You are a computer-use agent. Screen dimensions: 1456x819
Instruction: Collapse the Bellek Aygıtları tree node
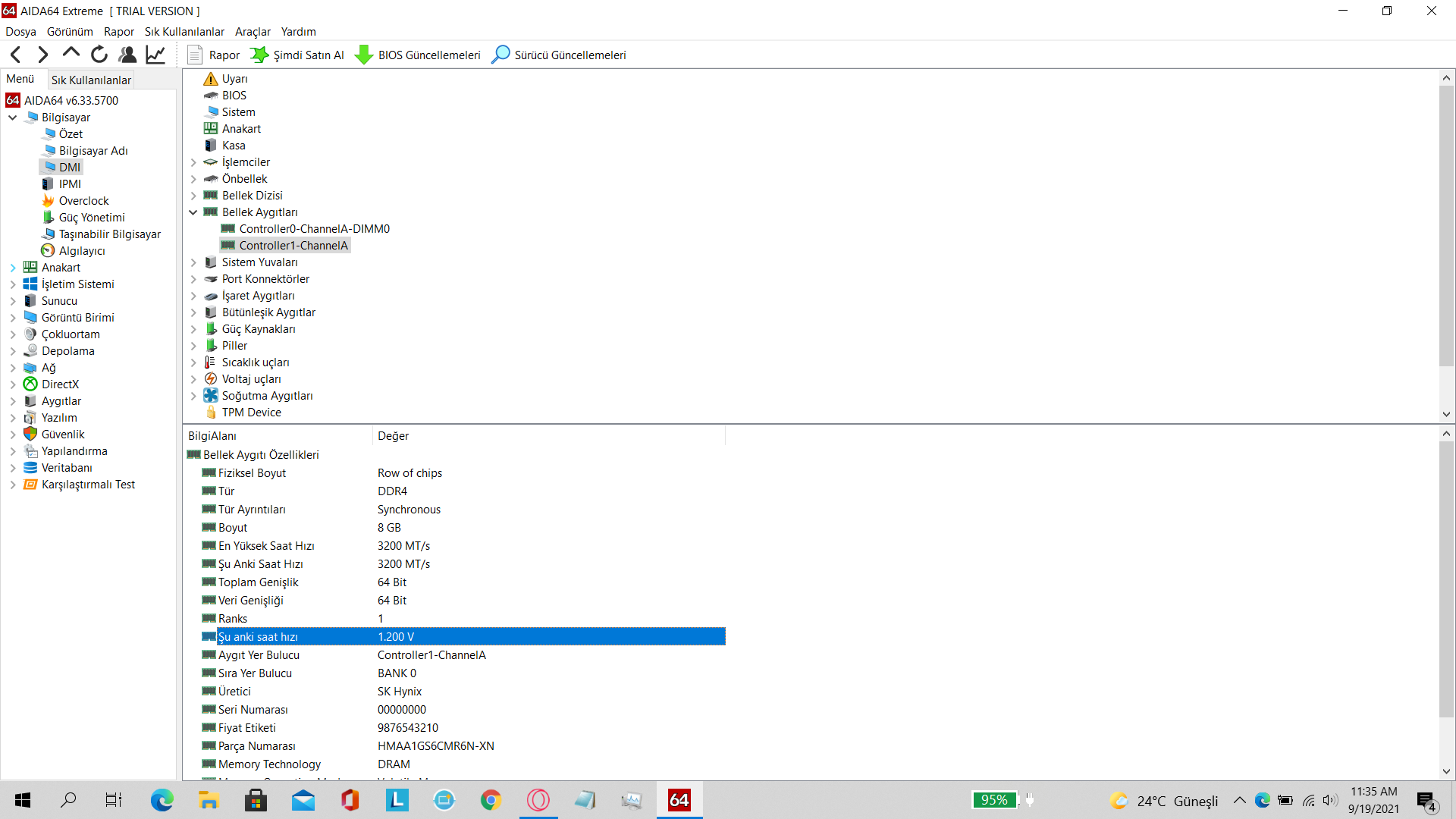click(193, 212)
